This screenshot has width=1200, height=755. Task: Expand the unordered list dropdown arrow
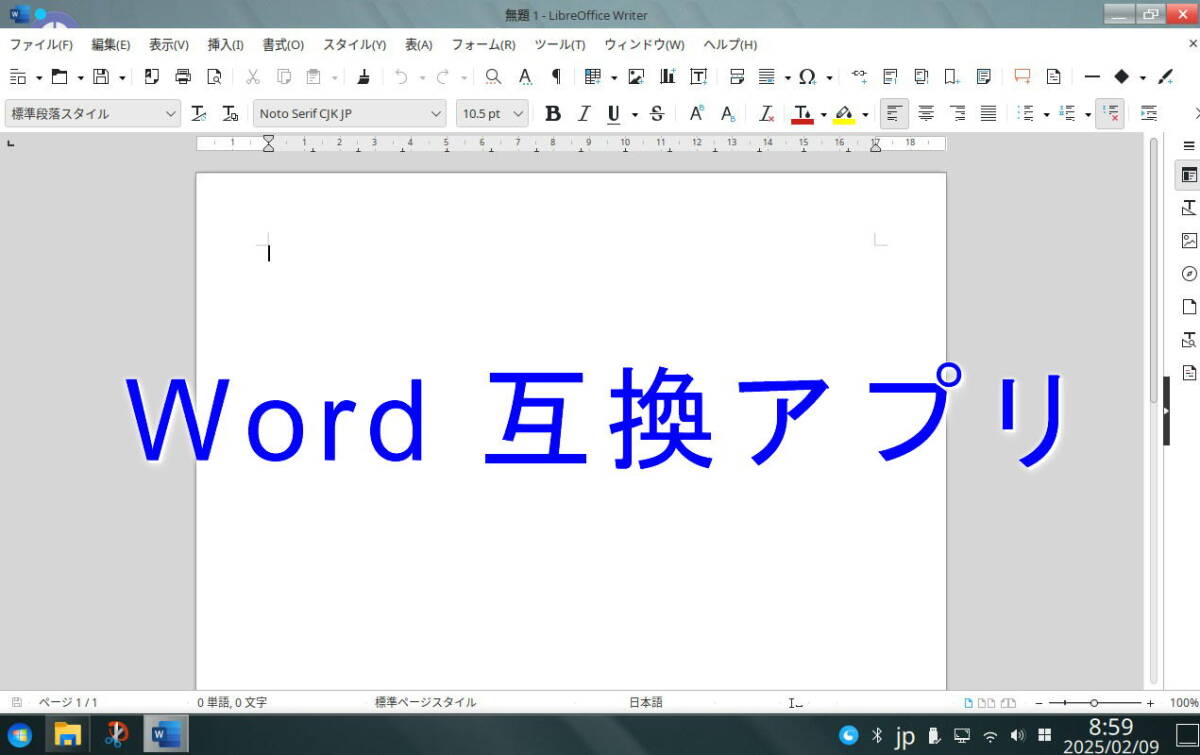(1046, 114)
